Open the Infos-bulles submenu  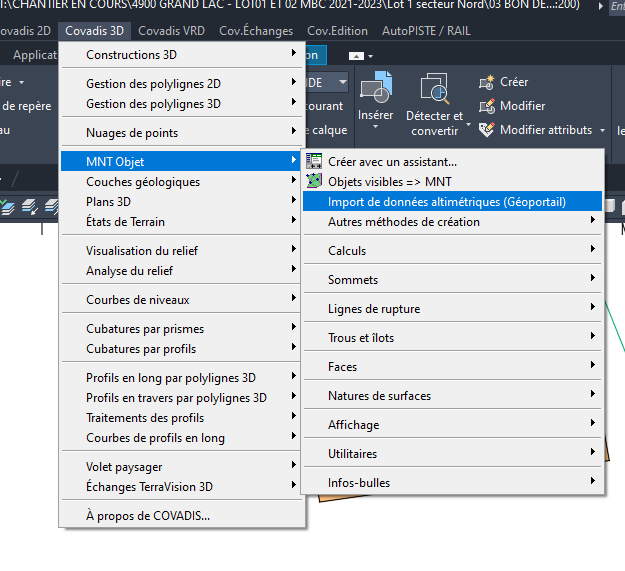click(452, 483)
